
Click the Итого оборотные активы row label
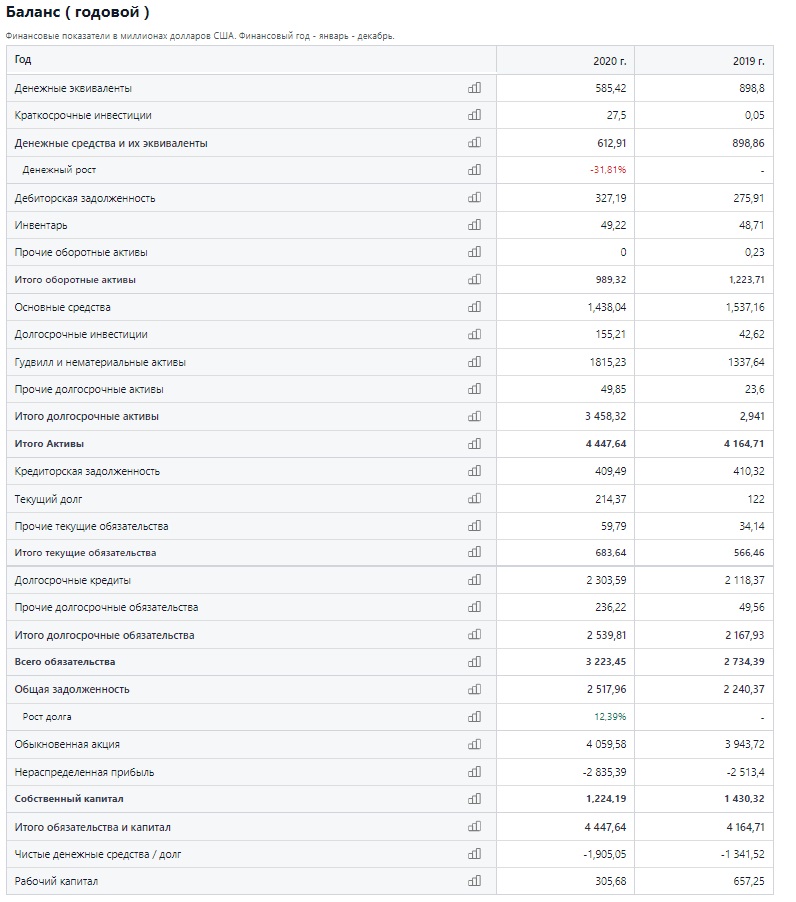coord(75,280)
